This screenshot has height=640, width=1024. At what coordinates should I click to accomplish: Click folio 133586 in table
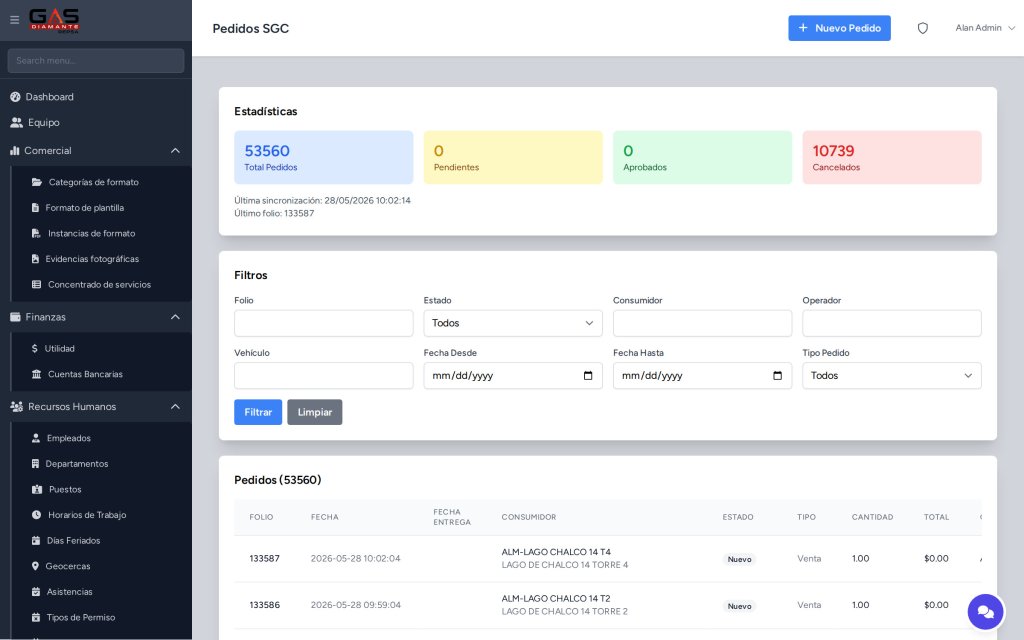click(264, 605)
